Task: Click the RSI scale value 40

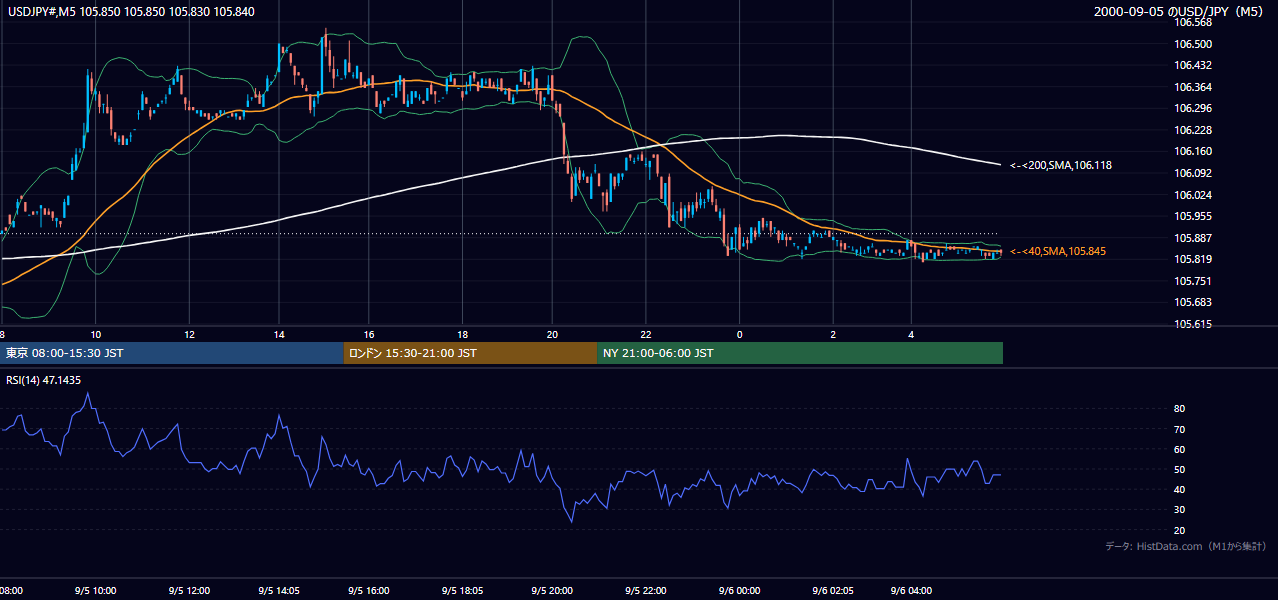Action: coord(1180,489)
